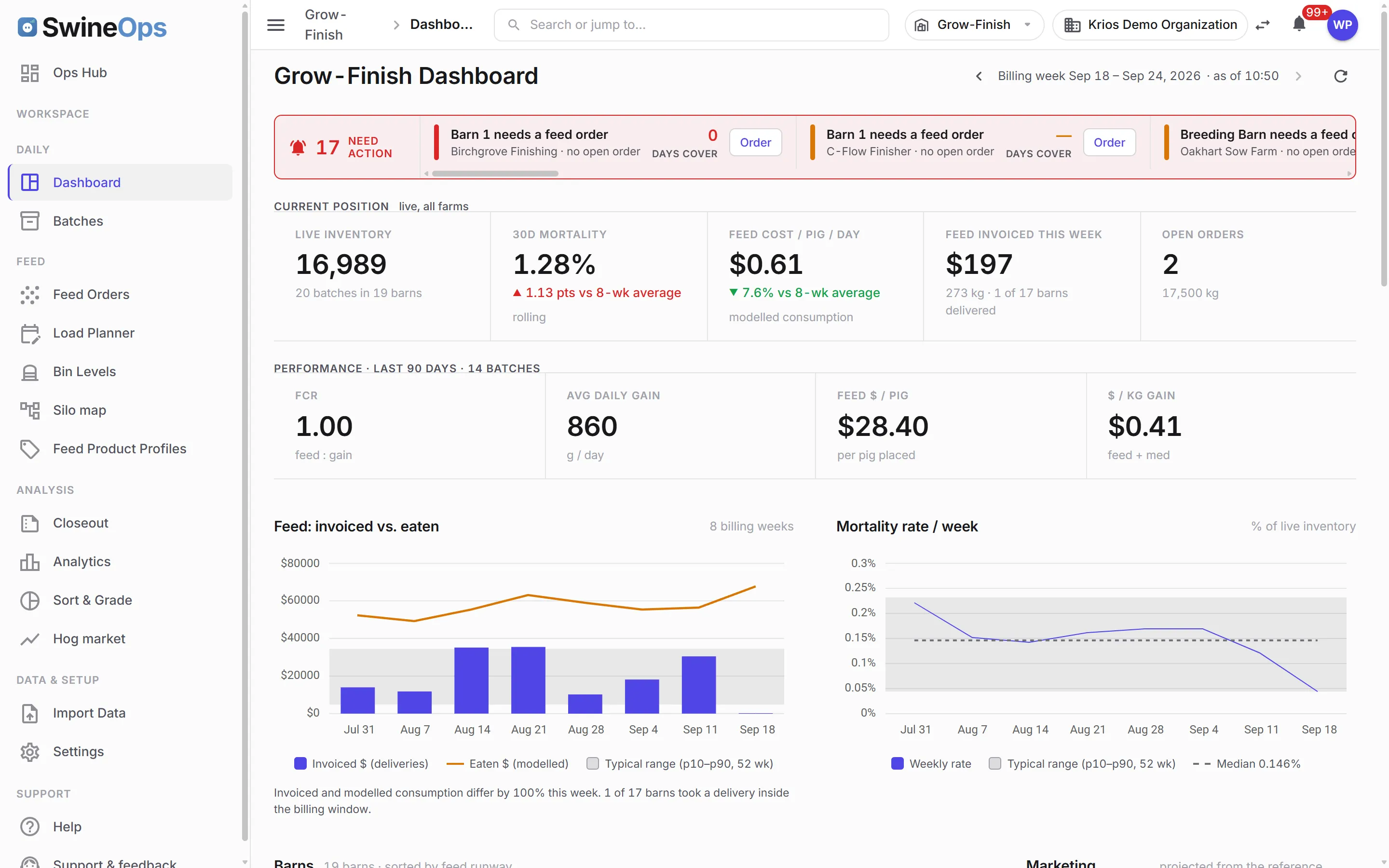Focus the Search or jump to field

click(691, 25)
